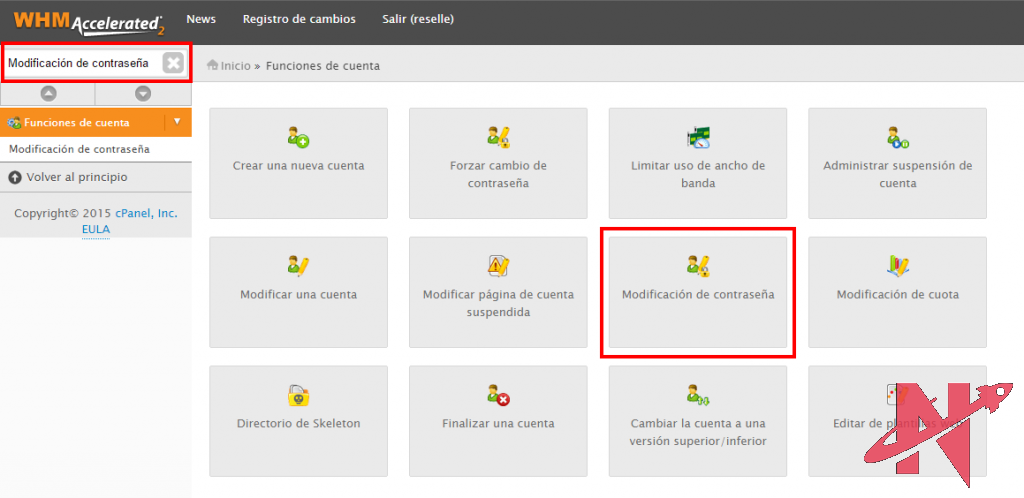Open Cambiar la cuenta a versión superior/inferior
This screenshot has width=1024, height=498.
tap(698, 395)
